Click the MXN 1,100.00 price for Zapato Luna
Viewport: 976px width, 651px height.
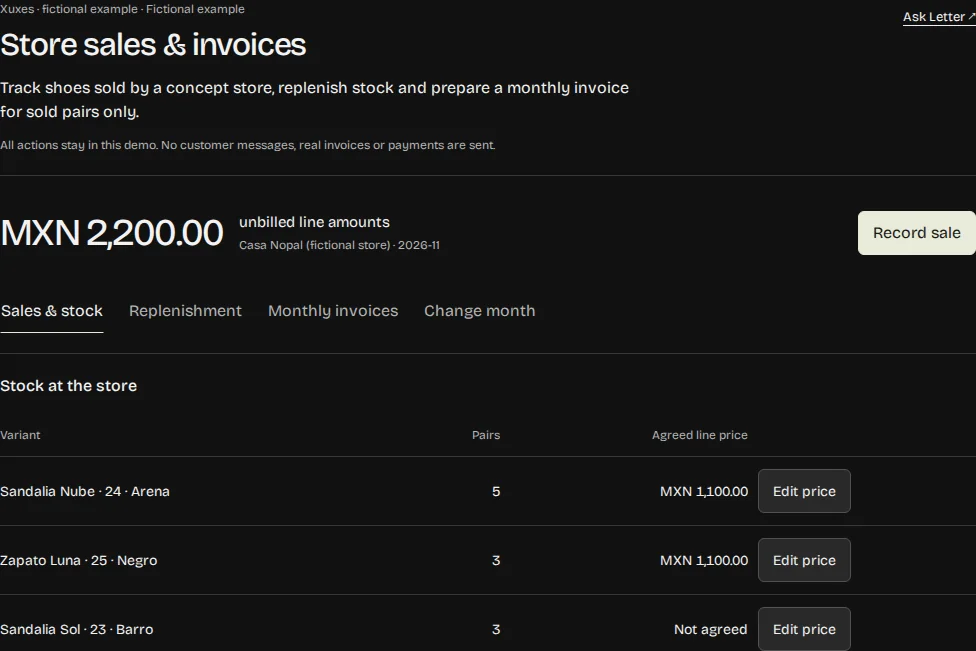(704, 560)
